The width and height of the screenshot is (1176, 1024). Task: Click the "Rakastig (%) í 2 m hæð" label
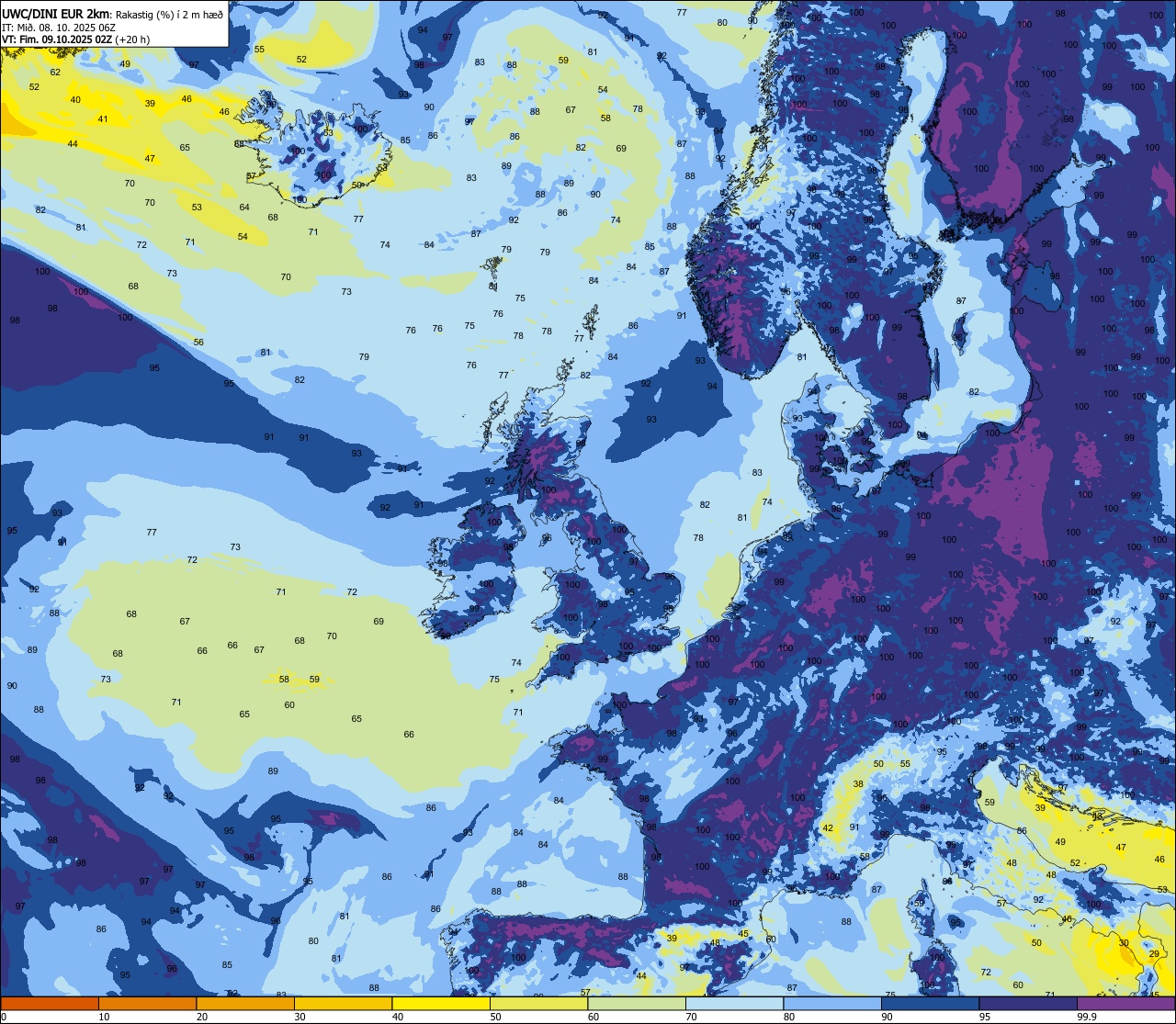pos(169,13)
